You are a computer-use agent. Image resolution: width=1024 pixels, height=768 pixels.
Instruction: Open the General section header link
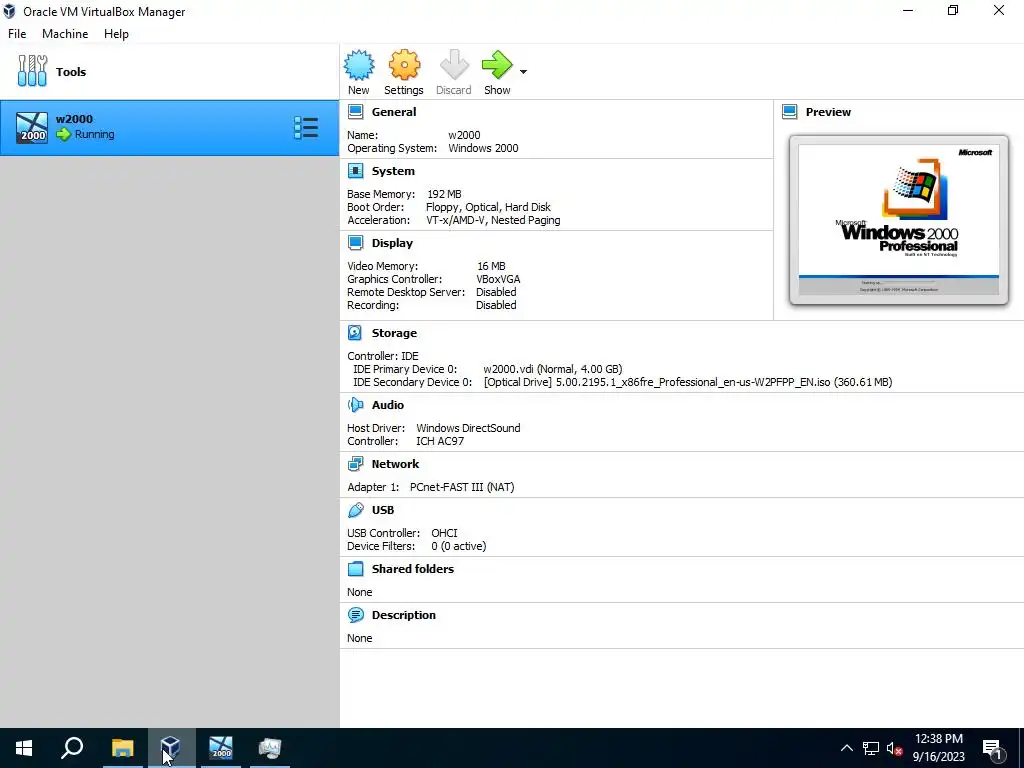pyautogui.click(x=394, y=112)
